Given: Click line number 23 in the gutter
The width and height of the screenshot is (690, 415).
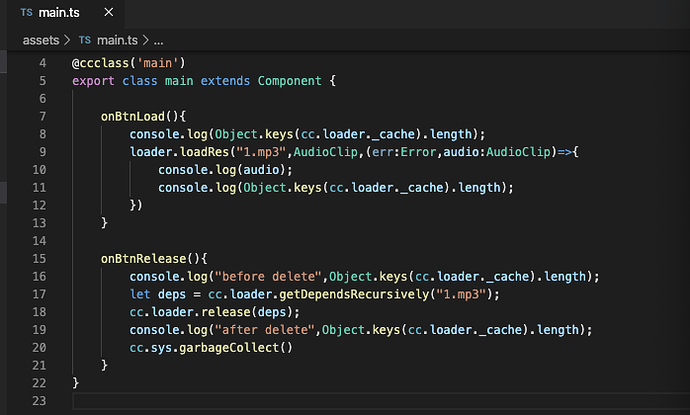Looking at the screenshot, I should coord(38,400).
